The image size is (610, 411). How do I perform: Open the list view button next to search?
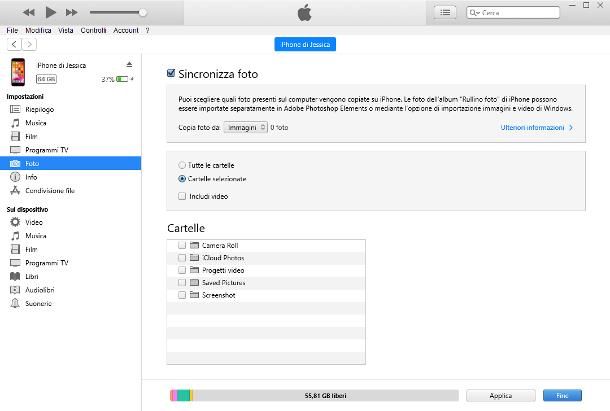coord(445,12)
